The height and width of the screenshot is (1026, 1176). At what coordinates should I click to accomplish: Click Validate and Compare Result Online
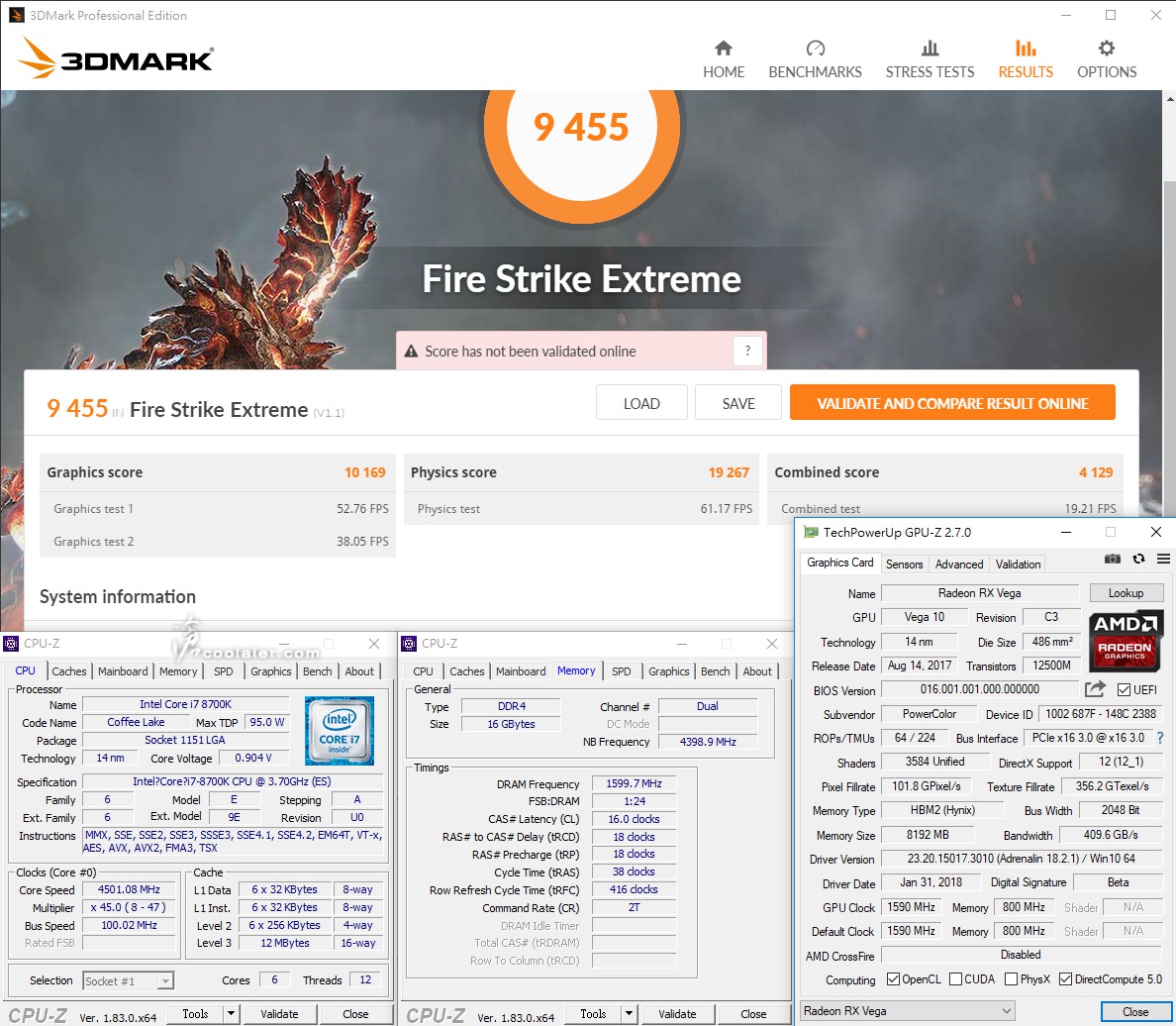click(951, 403)
